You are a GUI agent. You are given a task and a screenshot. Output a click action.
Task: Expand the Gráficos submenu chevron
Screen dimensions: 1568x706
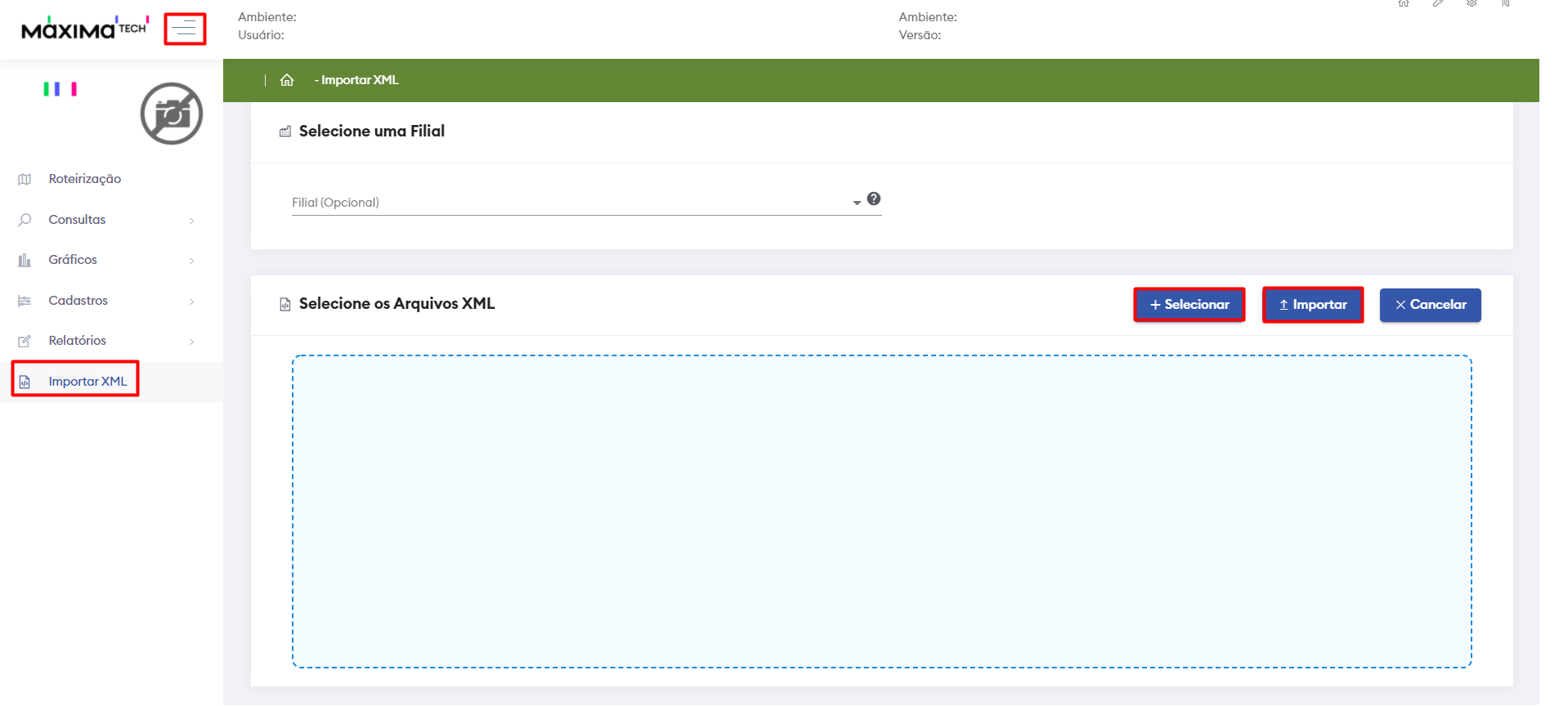click(192, 261)
